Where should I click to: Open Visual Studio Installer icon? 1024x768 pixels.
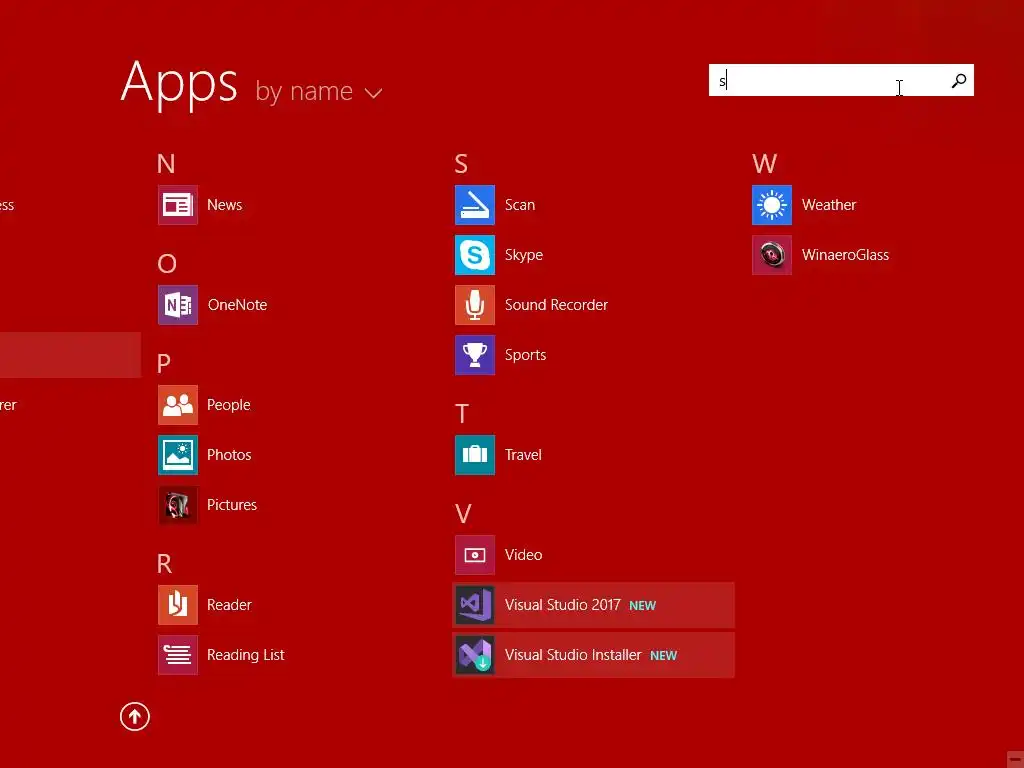click(x=475, y=655)
